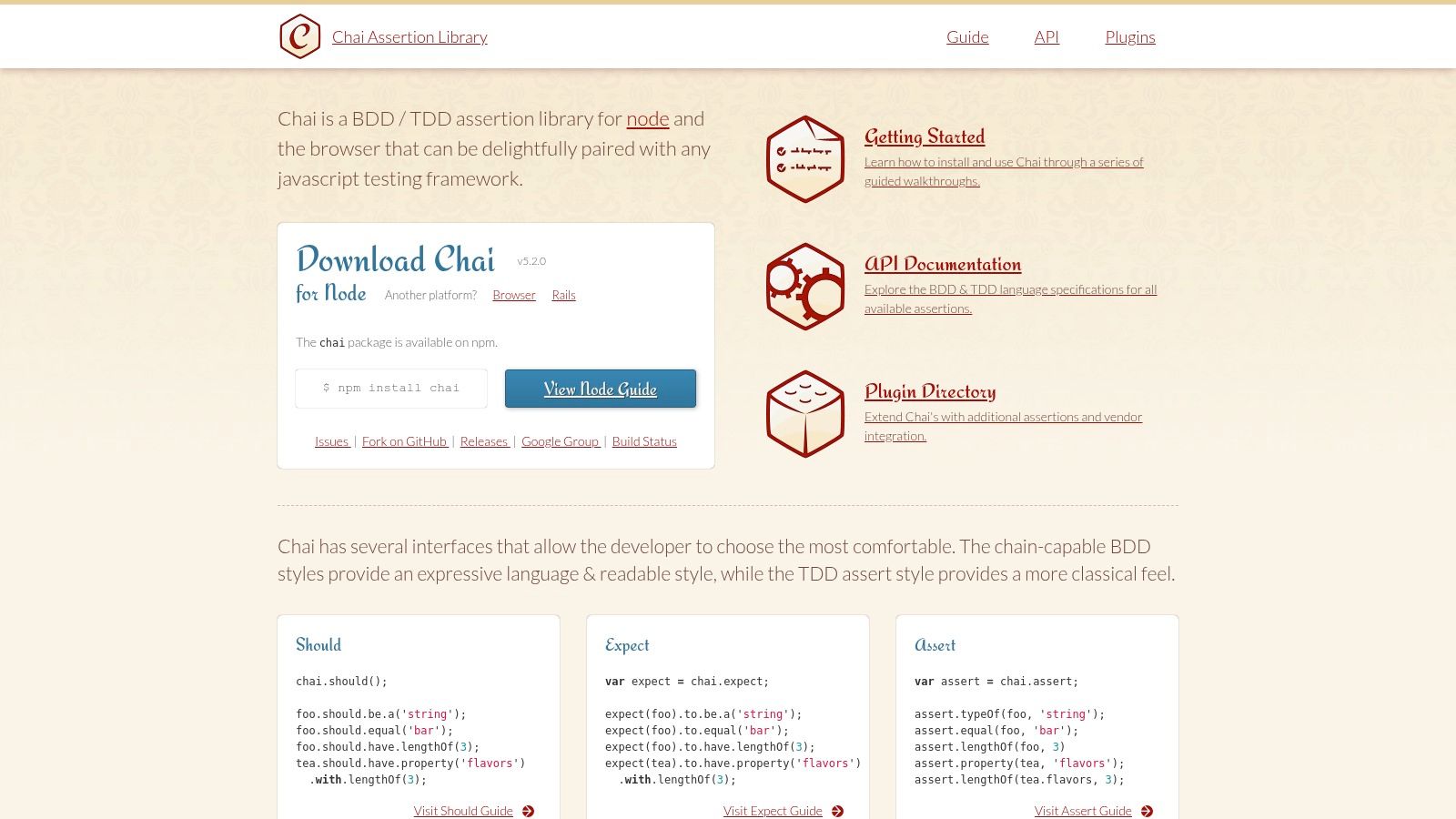Click the 'var expect = chai.expect;' code line
The height and width of the screenshot is (819, 1456).
point(687,682)
